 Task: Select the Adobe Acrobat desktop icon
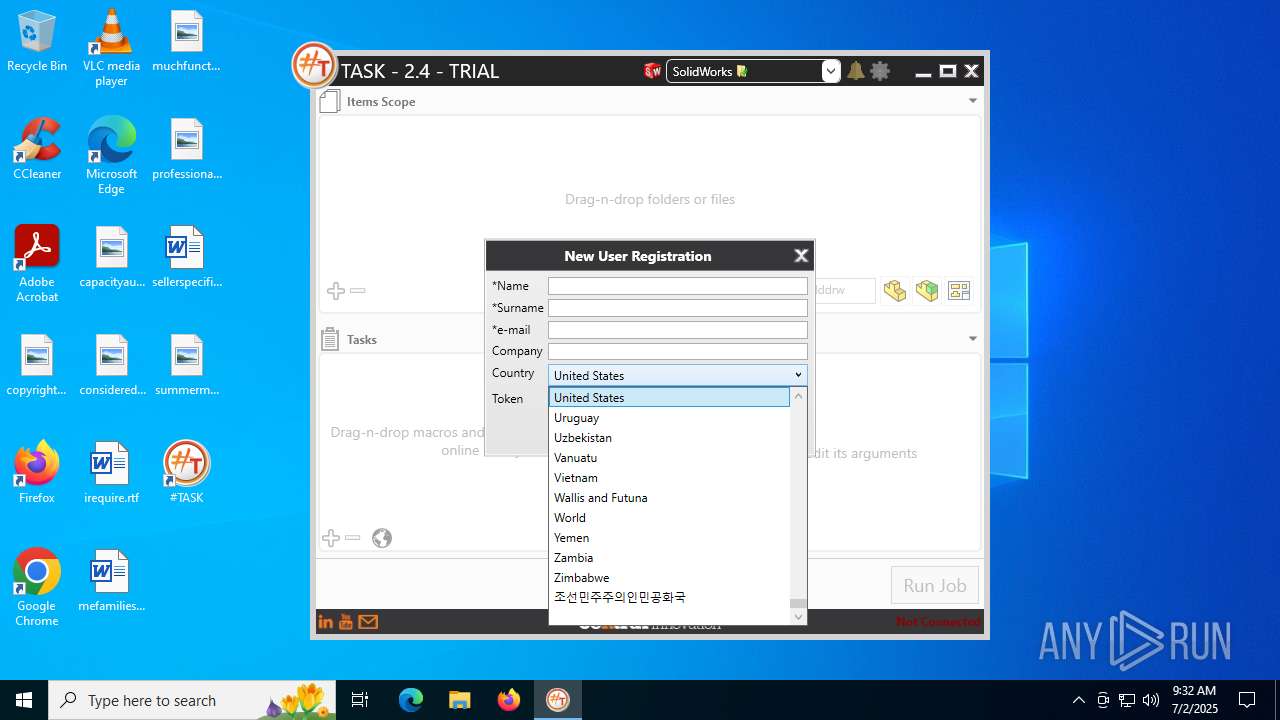click(x=37, y=264)
